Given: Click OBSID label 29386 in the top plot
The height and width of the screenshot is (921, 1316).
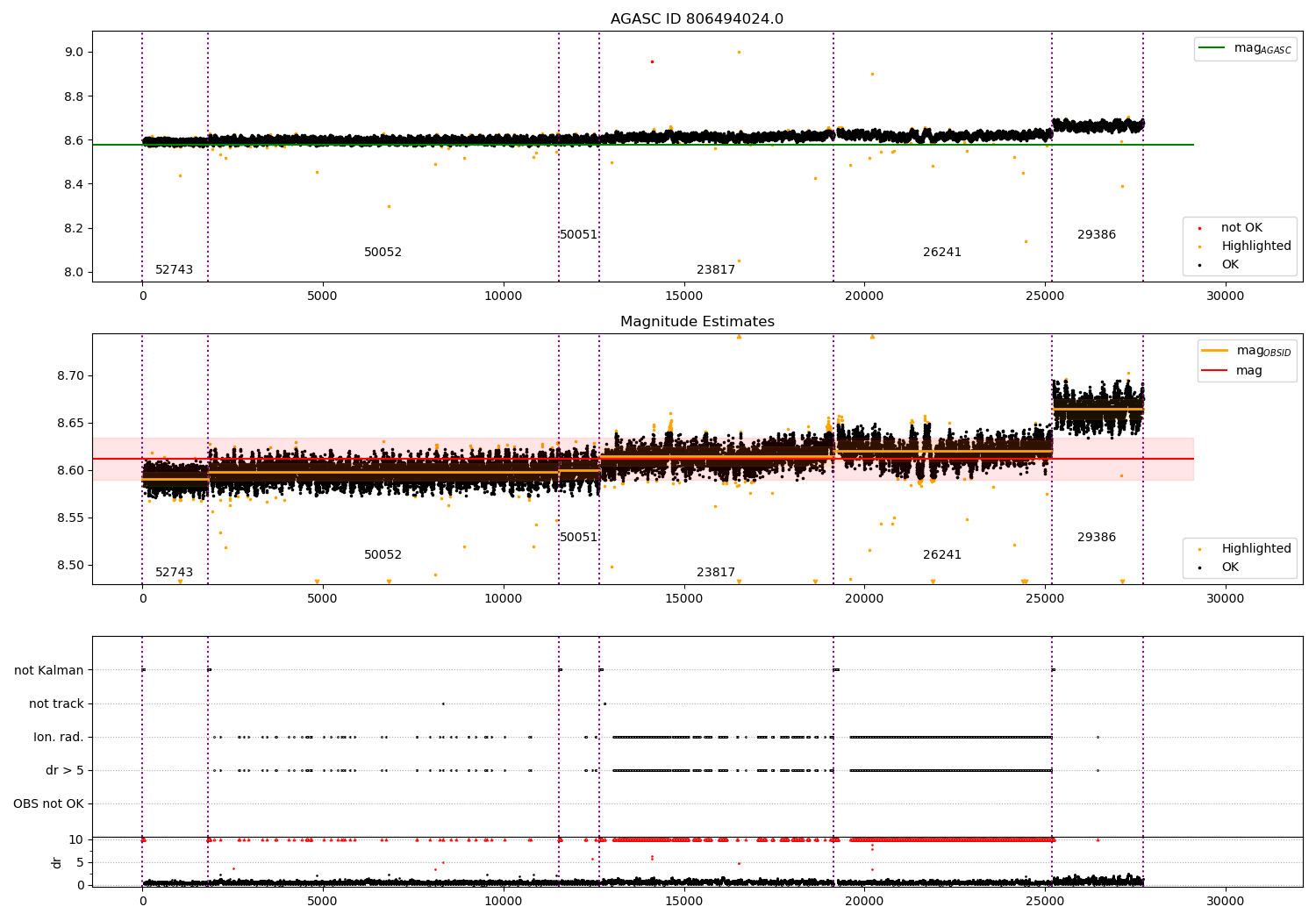Looking at the screenshot, I should click(1097, 235).
